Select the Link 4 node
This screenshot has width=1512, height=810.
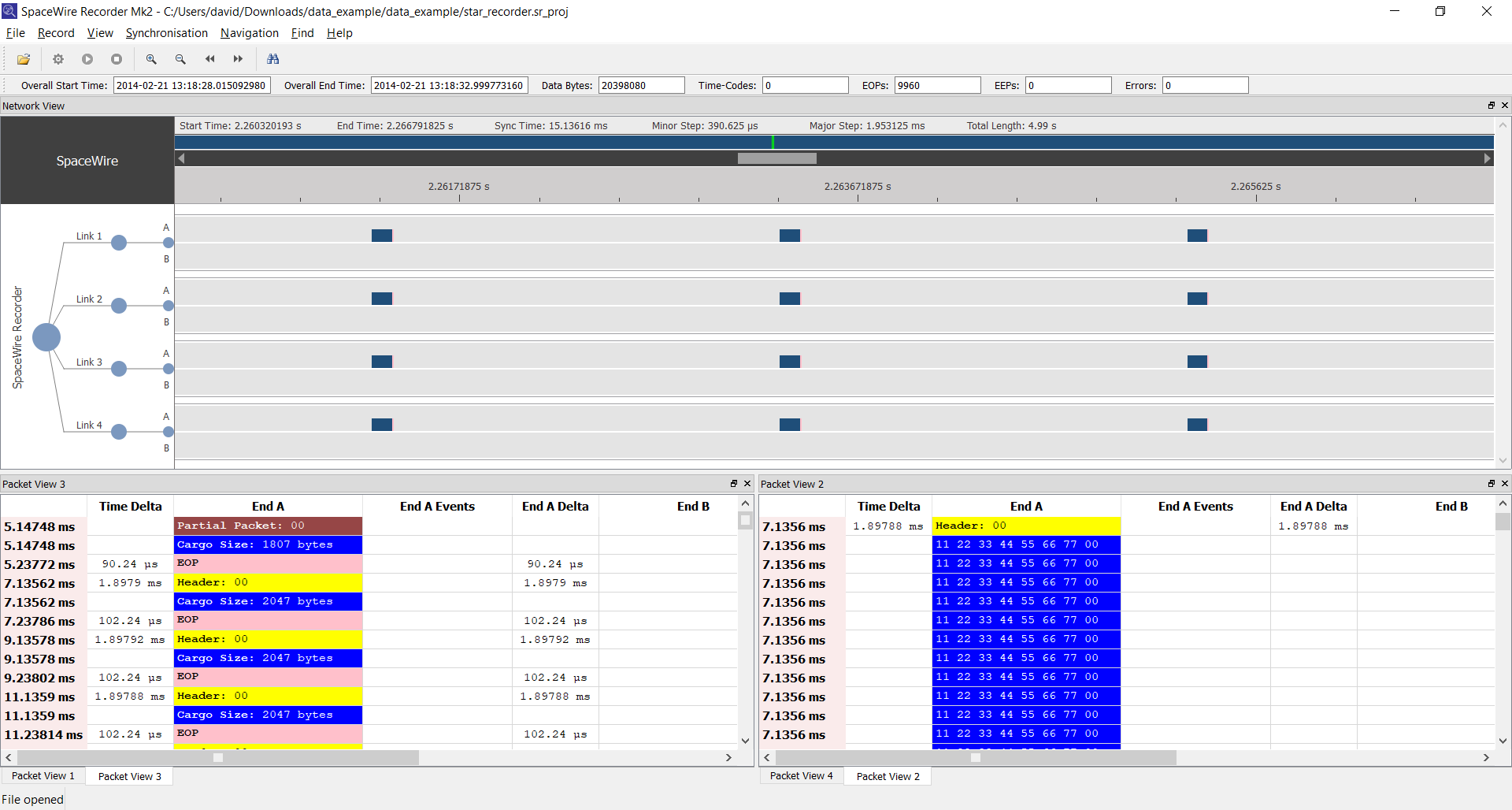point(119,432)
